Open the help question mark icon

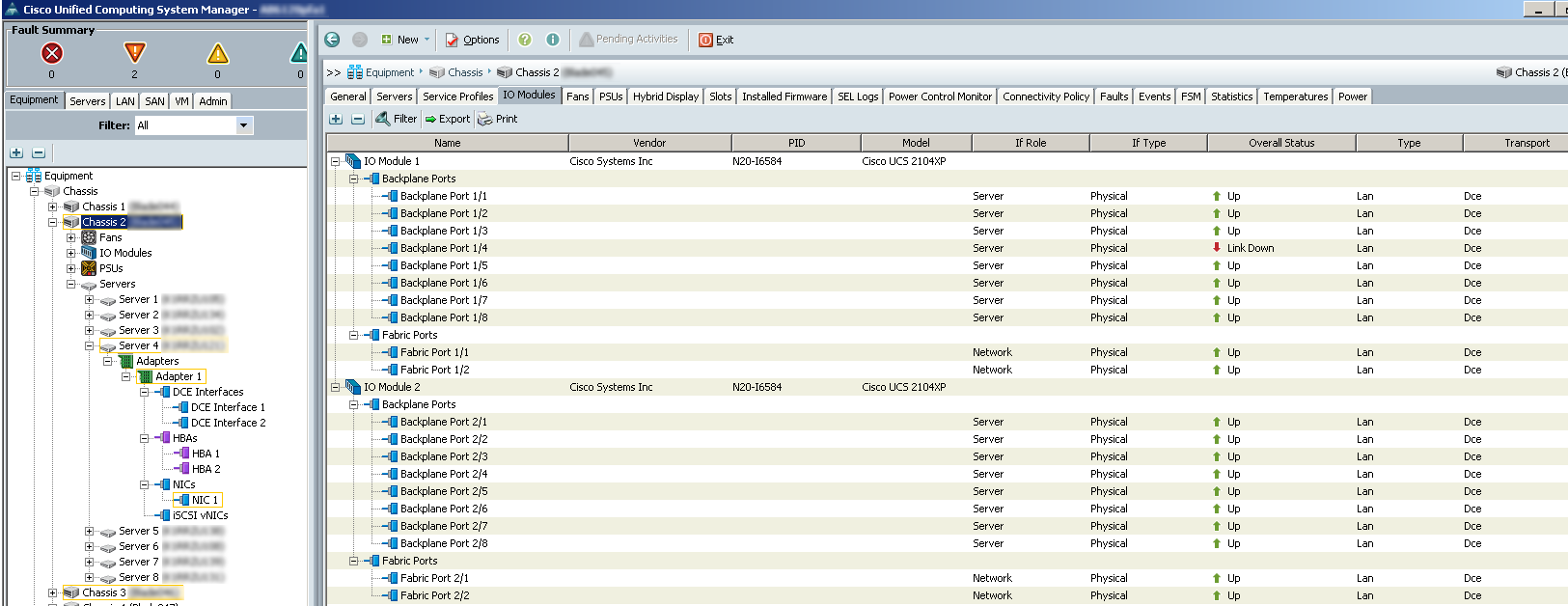[525, 40]
